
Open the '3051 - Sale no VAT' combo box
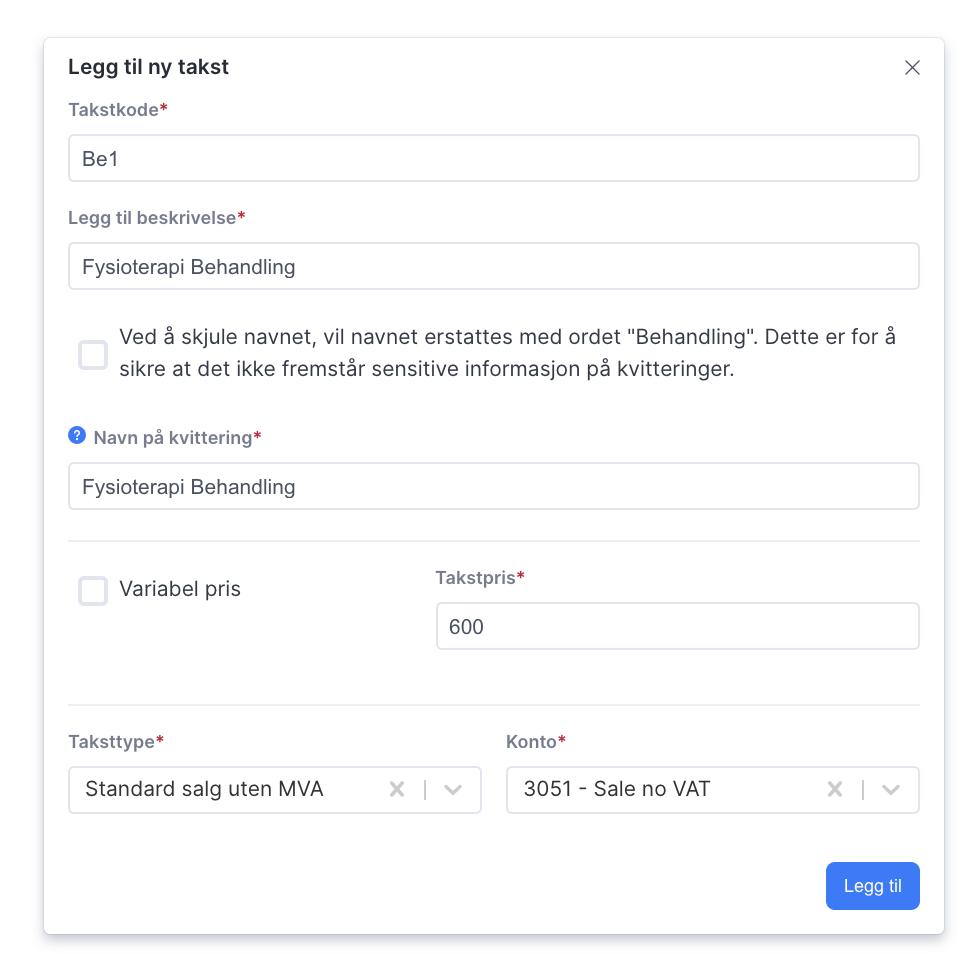[x=712, y=790]
